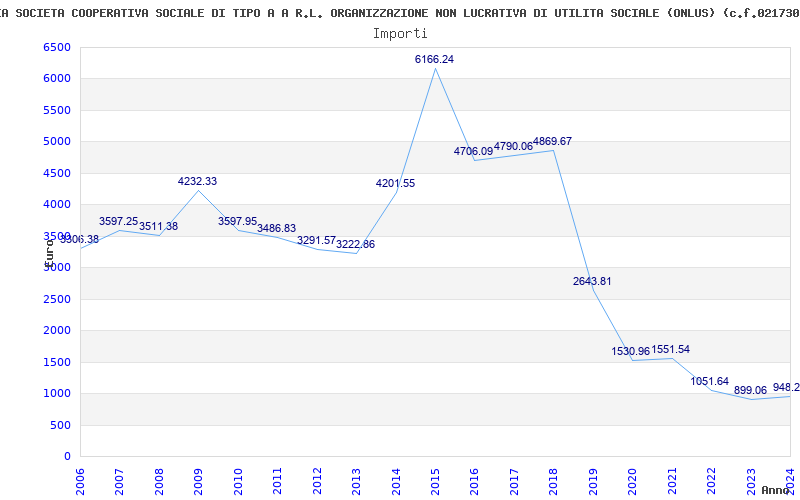The height and width of the screenshot is (500, 800).
Task: Click the 899.06 data label
Action: click(x=751, y=390)
